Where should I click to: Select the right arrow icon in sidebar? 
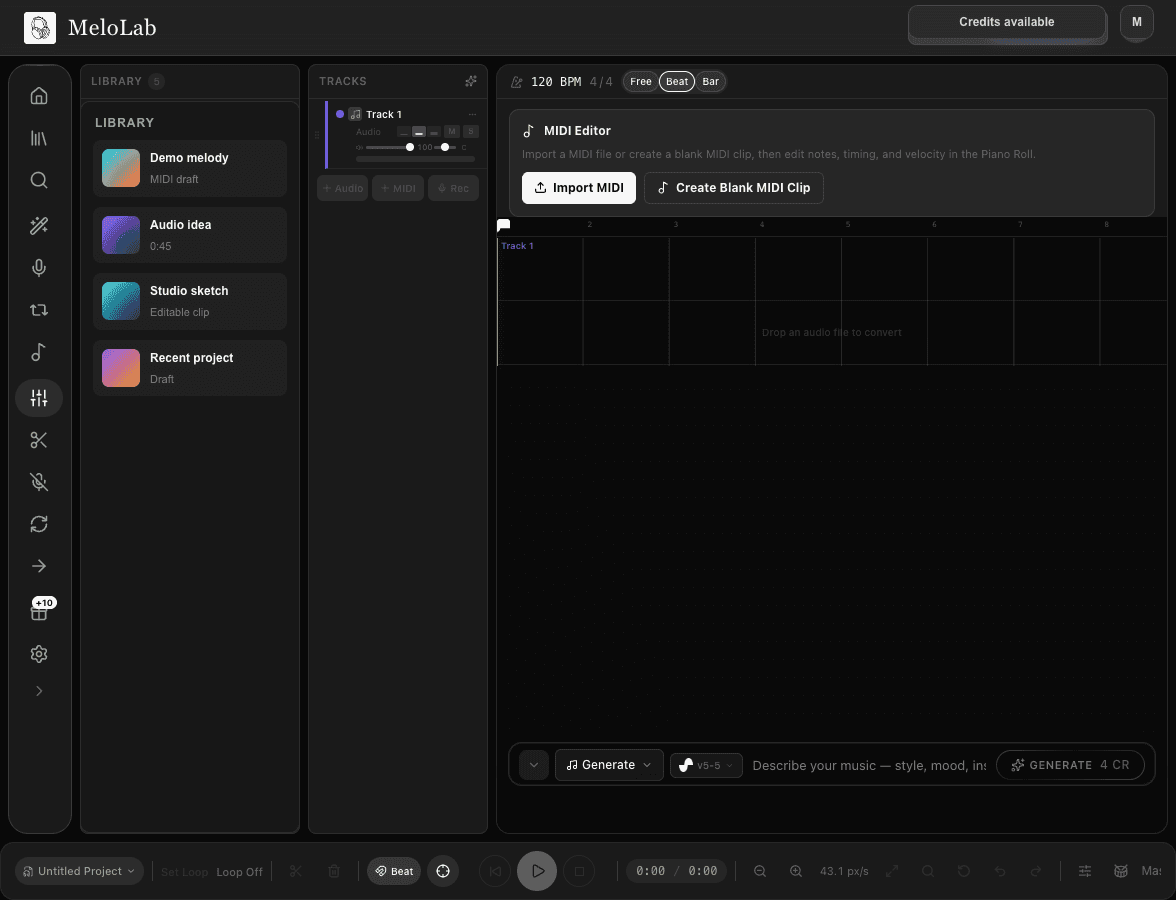39,566
